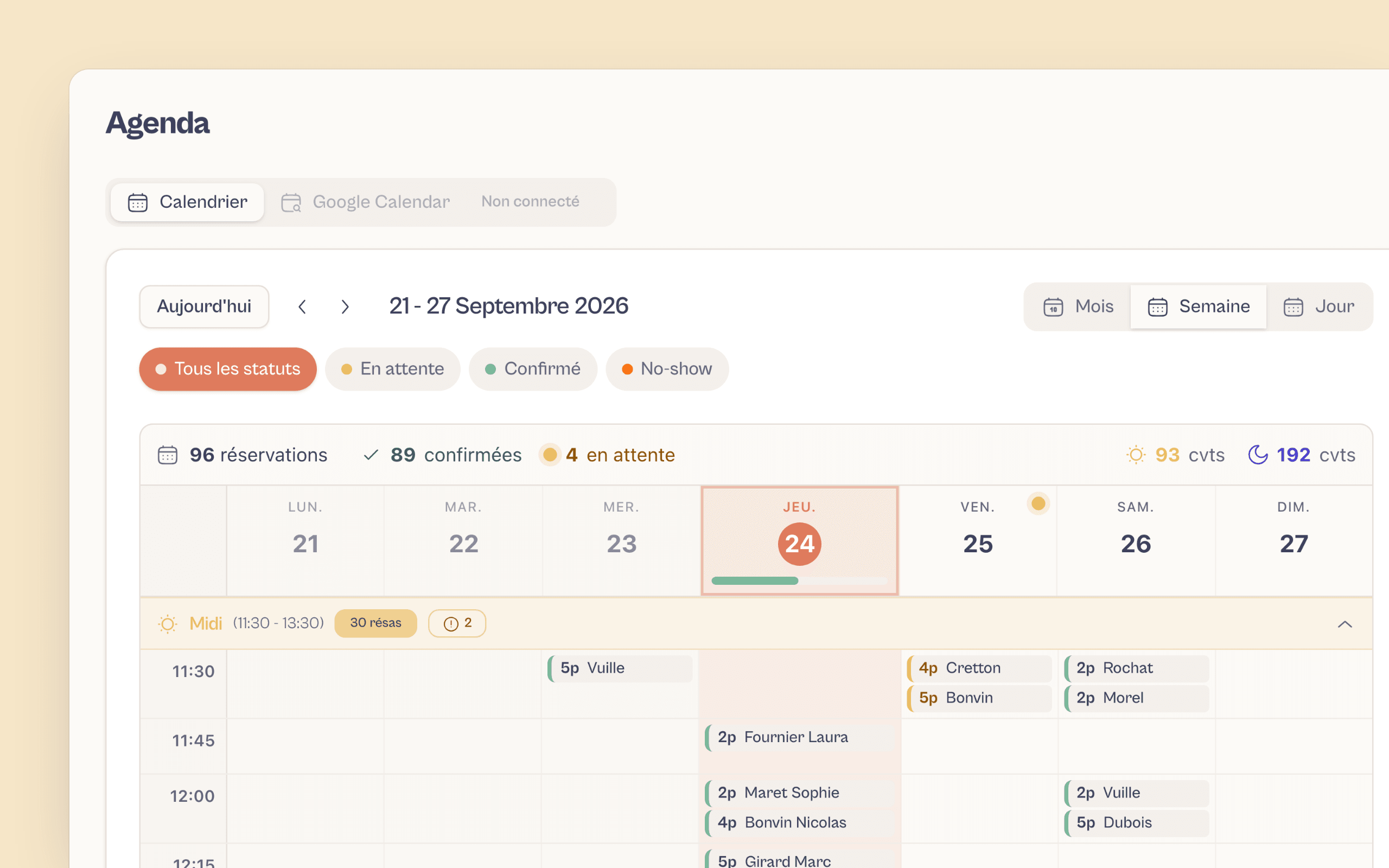
Task: Open 5p Dubois reservation
Action: click(x=1137, y=823)
